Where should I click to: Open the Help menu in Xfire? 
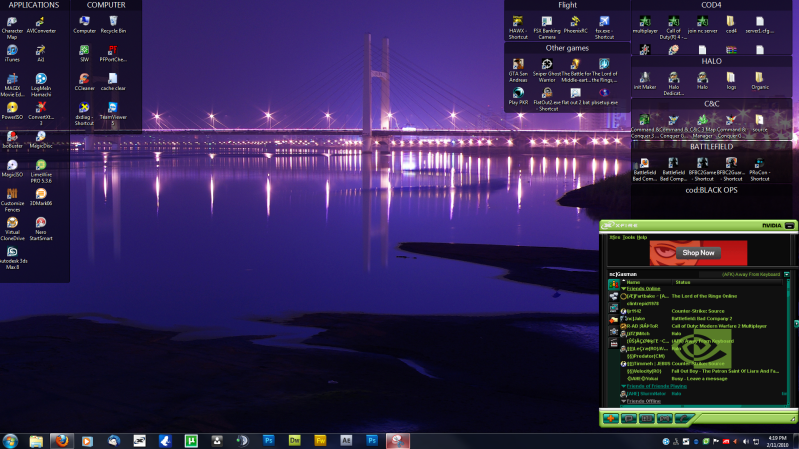(642, 237)
